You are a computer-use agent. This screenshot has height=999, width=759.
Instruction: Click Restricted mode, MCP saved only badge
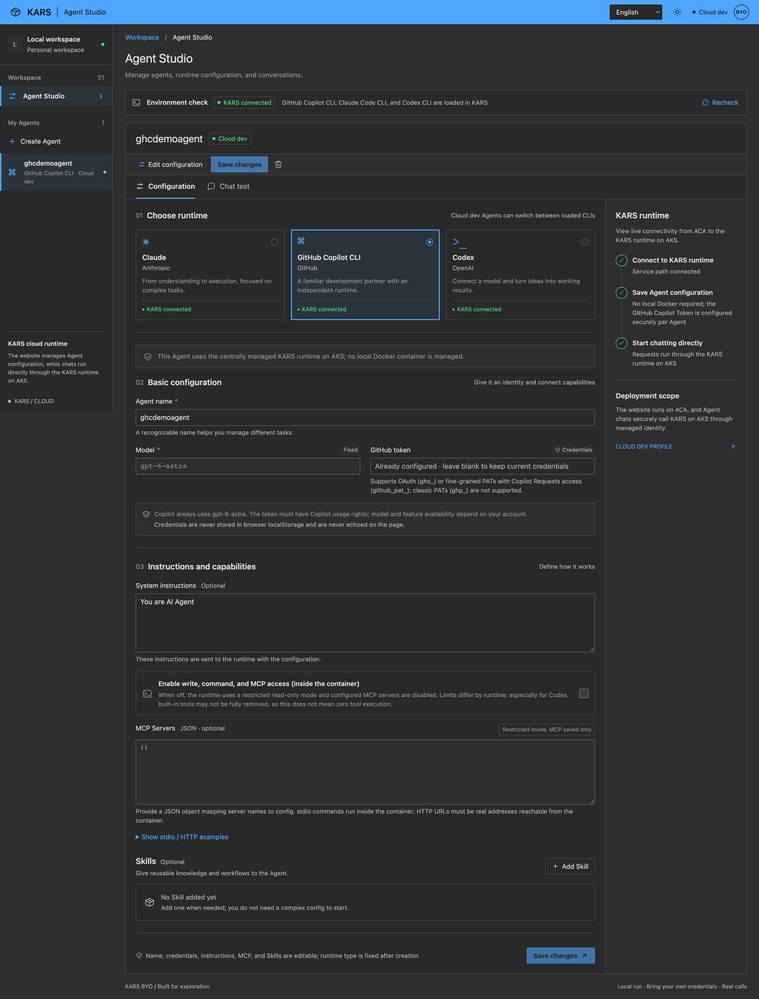coord(547,729)
